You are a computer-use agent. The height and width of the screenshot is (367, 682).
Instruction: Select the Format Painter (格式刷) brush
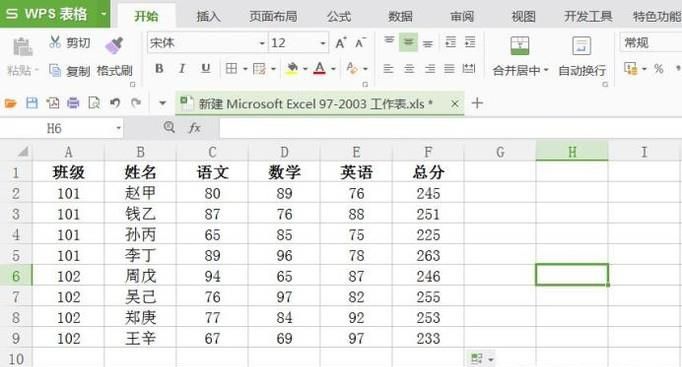114,45
